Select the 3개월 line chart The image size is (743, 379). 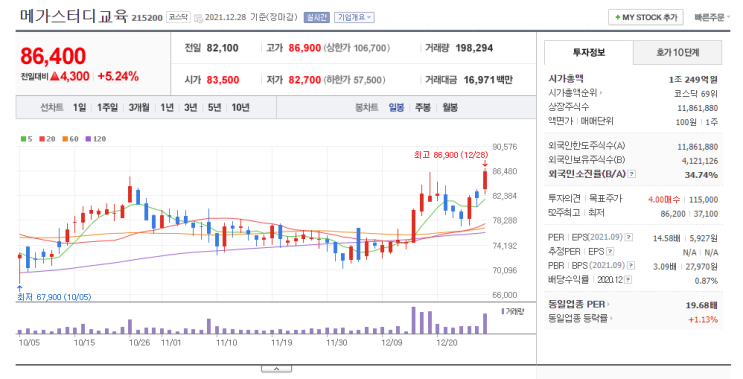click(139, 108)
